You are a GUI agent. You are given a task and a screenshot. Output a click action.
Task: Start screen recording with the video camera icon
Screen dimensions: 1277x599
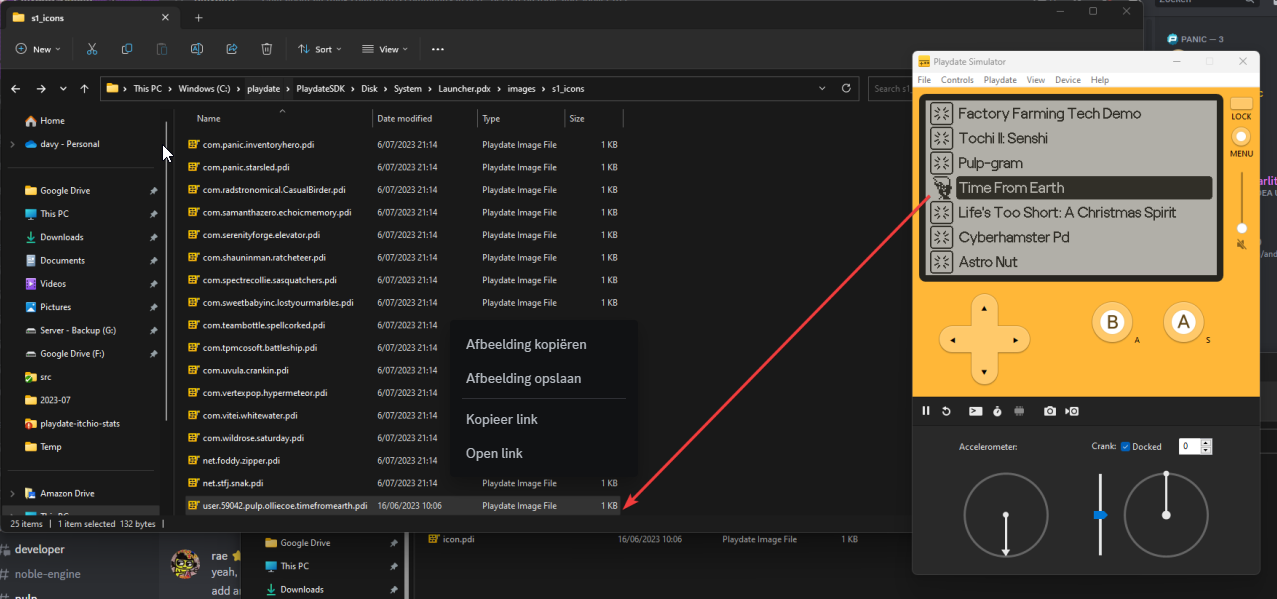pos(1072,411)
